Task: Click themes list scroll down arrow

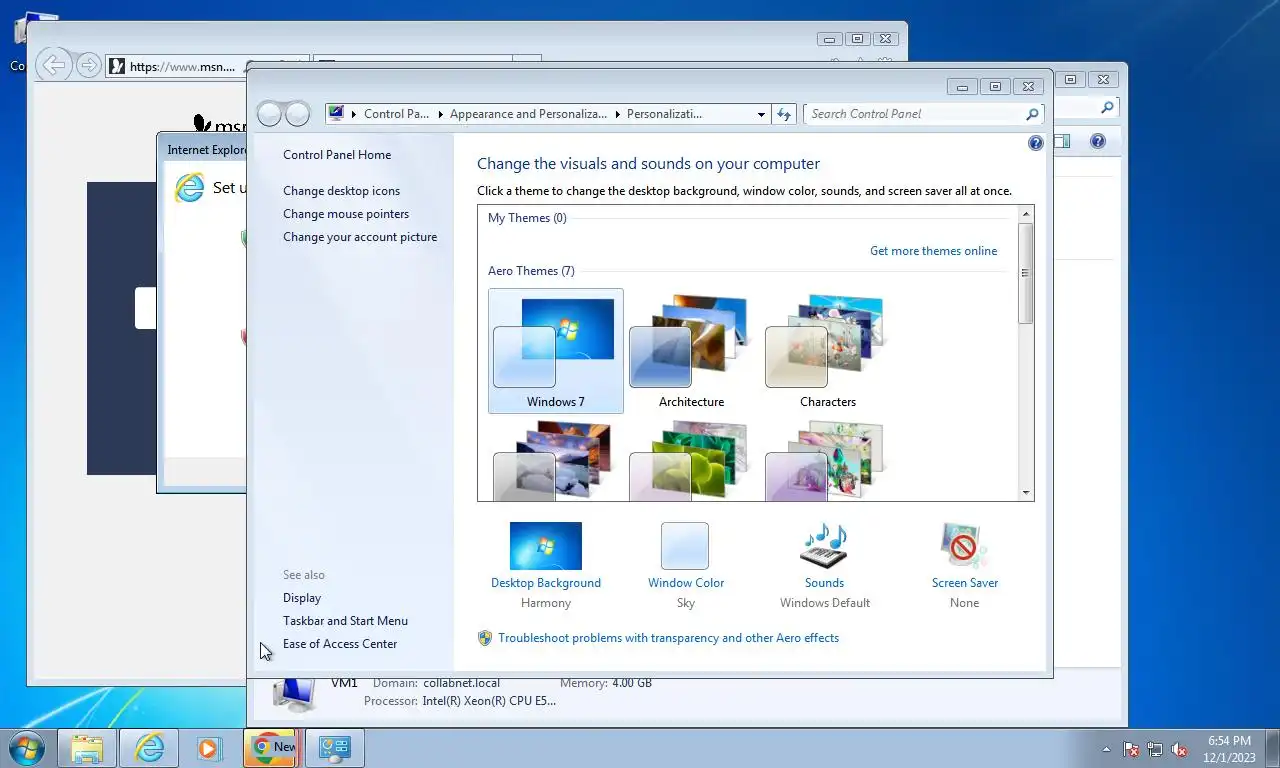Action: point(1025,493)
